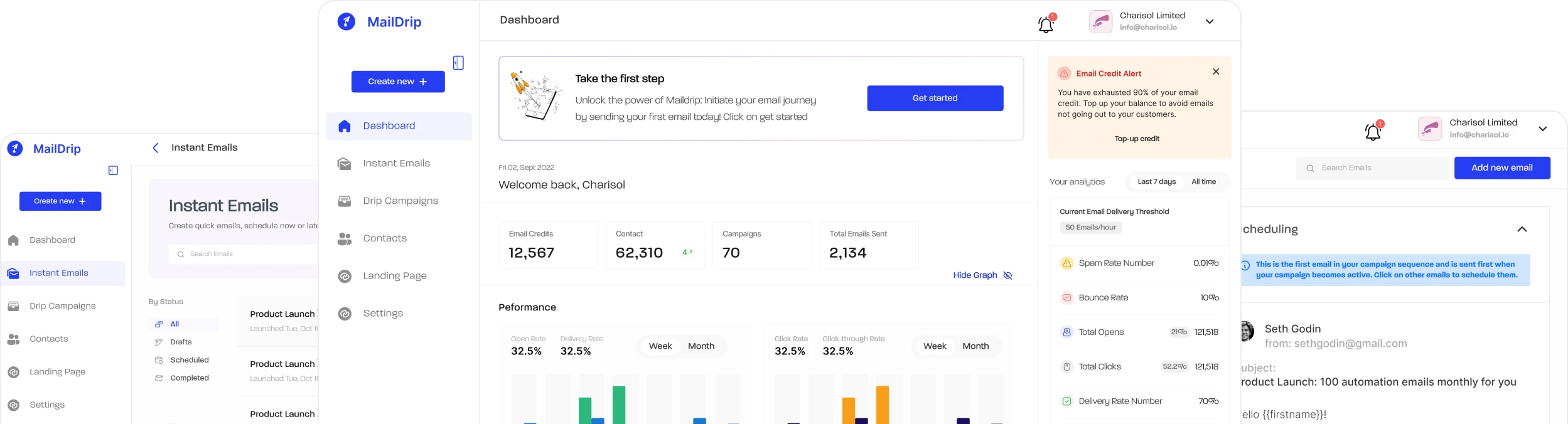Open notifications bell in the Dashboard header
This screenshot has height=424, width=1568.
click(1046, 23)
